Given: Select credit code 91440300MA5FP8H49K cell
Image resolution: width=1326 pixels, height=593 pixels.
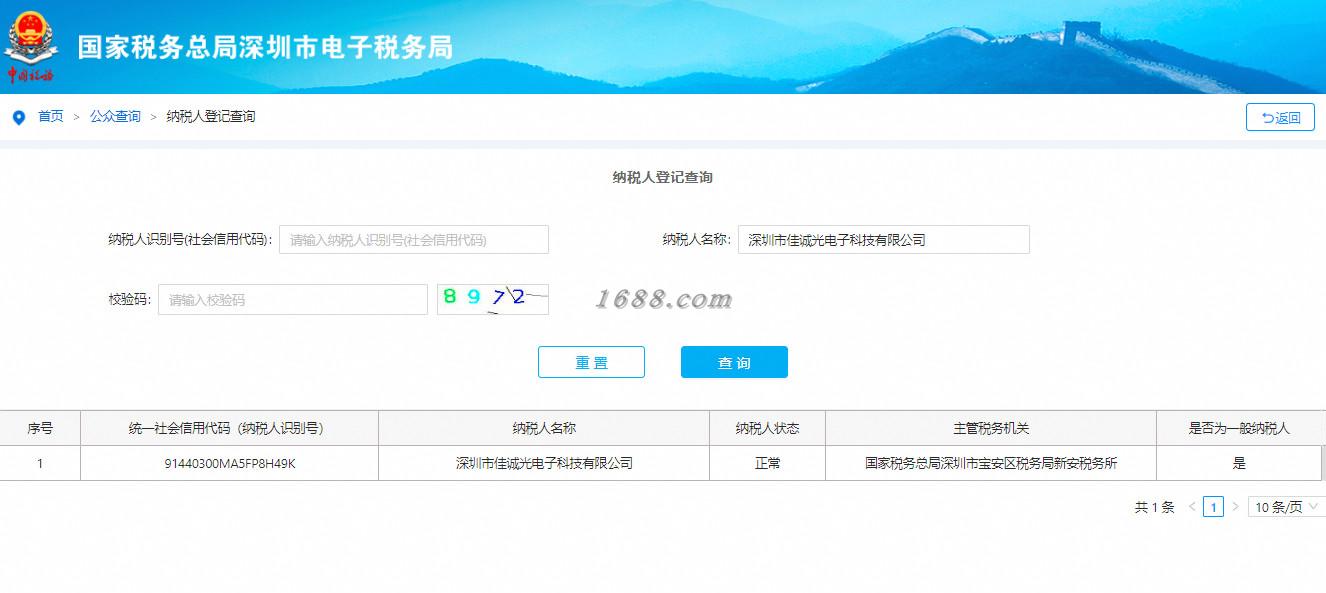Looking at the screenshot, I should click(x=229, y=463).
